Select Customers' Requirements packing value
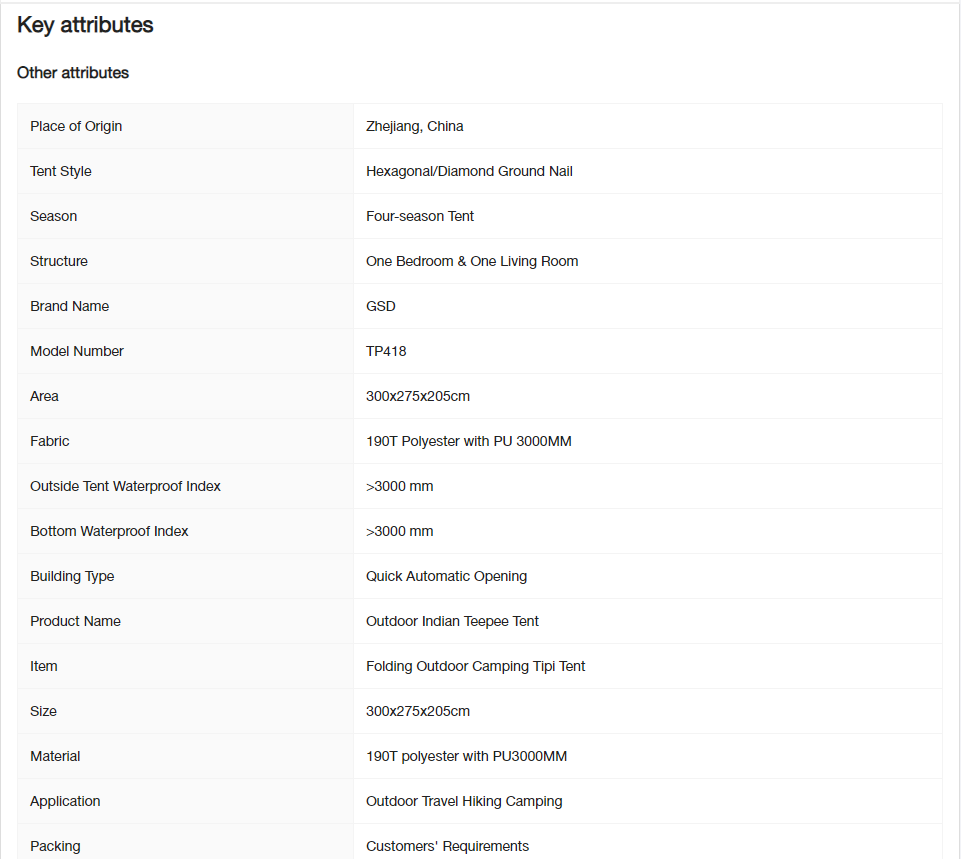Image resolution: width=961 pixels, height=859 pixels. coord(447,846)
